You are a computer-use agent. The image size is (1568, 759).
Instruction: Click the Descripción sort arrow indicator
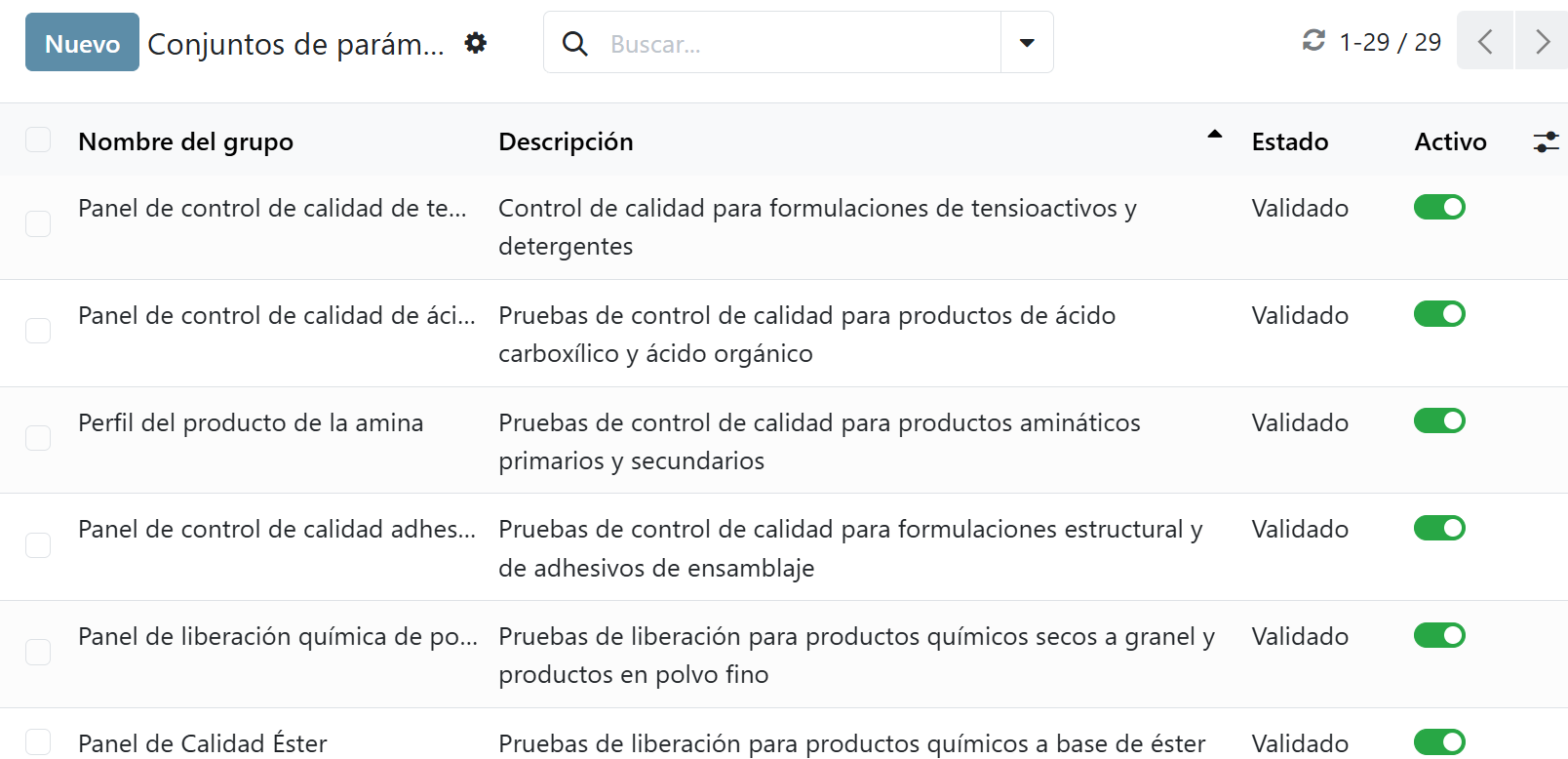click(1214, 135)
